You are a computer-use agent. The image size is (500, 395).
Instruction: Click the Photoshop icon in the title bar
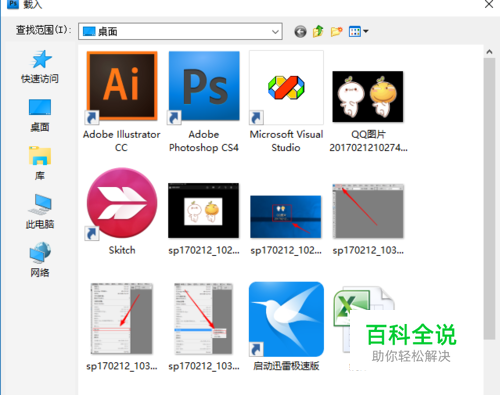pyautogui.click(x=13, y=4)
